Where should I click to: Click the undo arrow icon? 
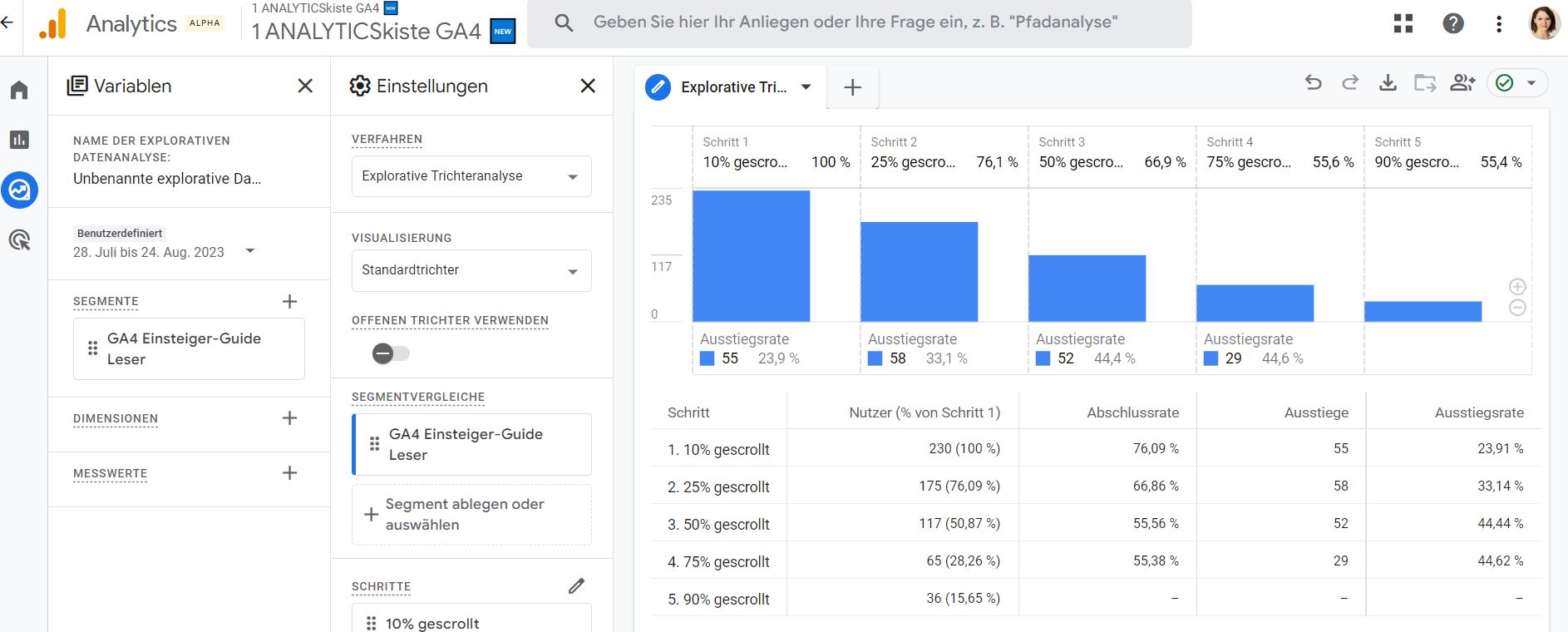tap(1314, 82)
